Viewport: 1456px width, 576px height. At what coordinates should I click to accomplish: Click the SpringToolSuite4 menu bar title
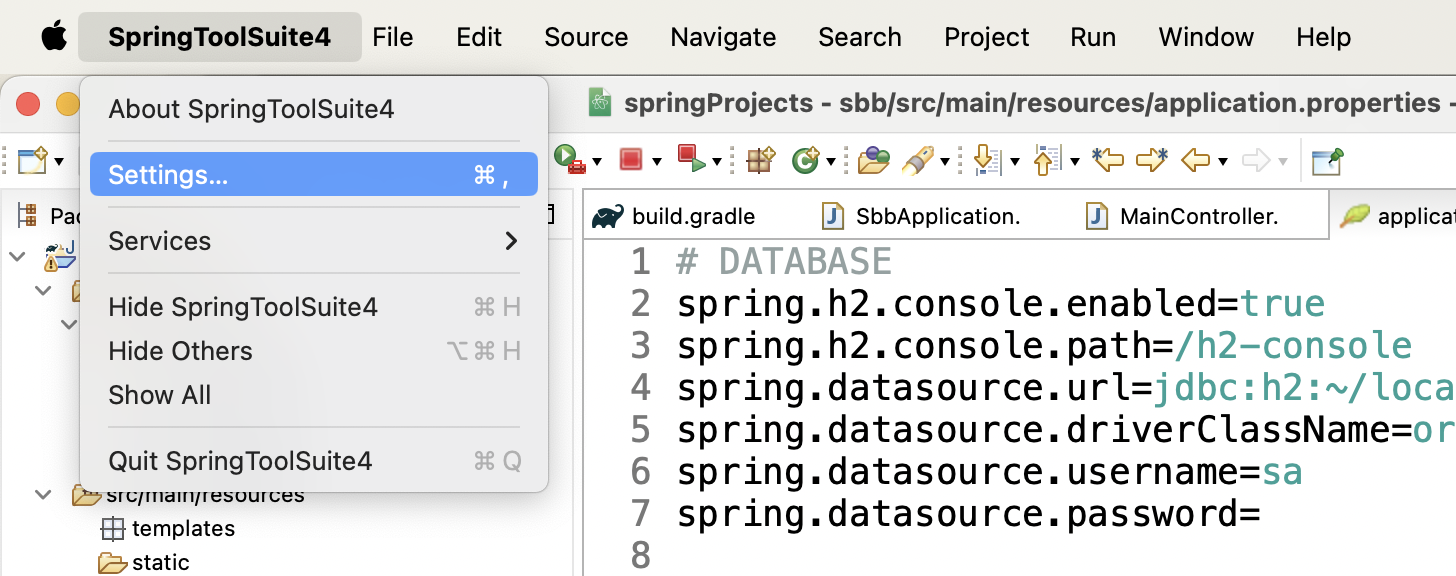click(219, 37)
